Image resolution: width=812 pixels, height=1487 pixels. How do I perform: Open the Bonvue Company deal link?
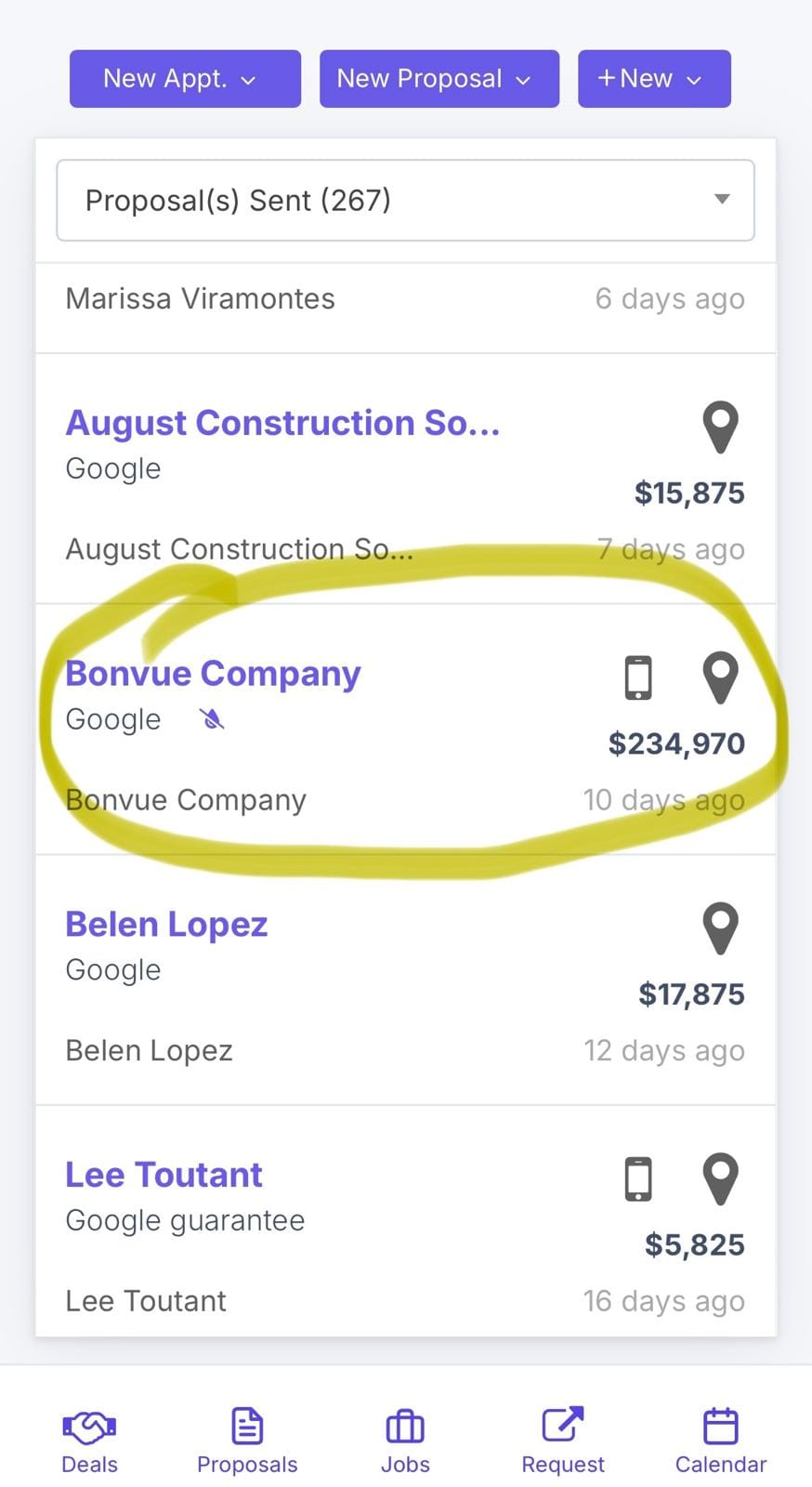[213, 674]
